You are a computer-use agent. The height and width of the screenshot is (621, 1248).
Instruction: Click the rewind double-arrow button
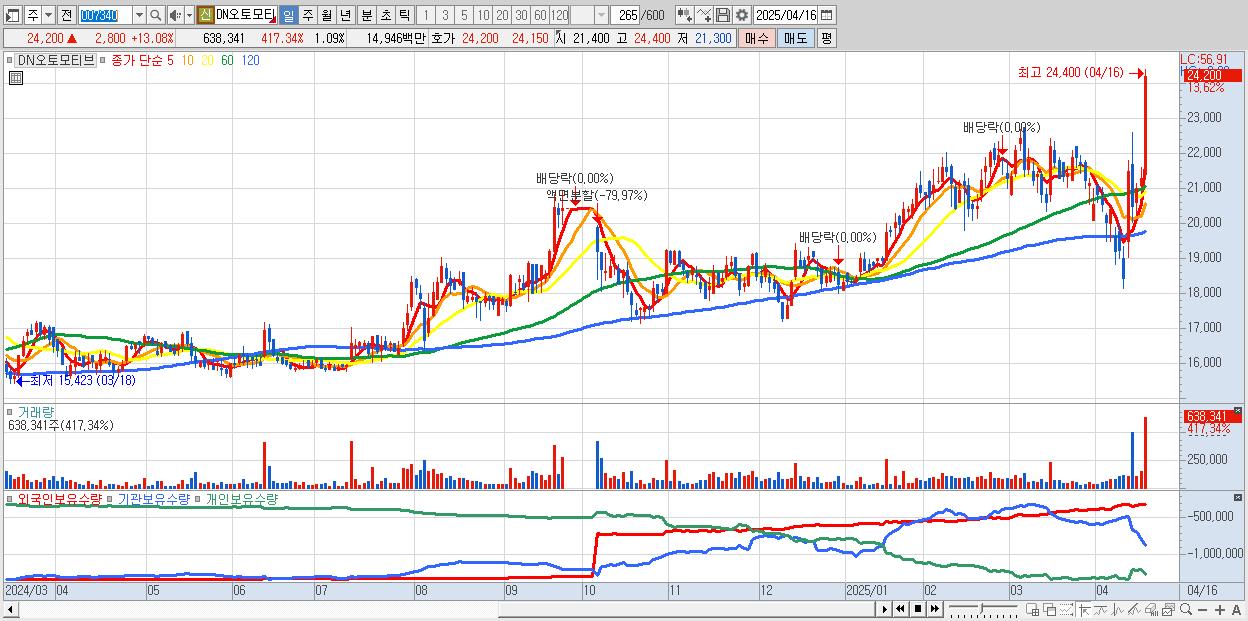[900, 609]
